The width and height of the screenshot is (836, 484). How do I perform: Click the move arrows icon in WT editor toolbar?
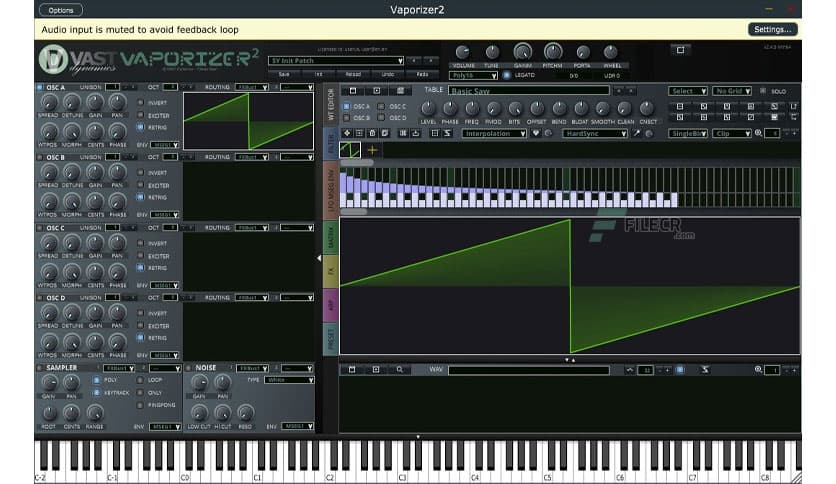[347, 133]
